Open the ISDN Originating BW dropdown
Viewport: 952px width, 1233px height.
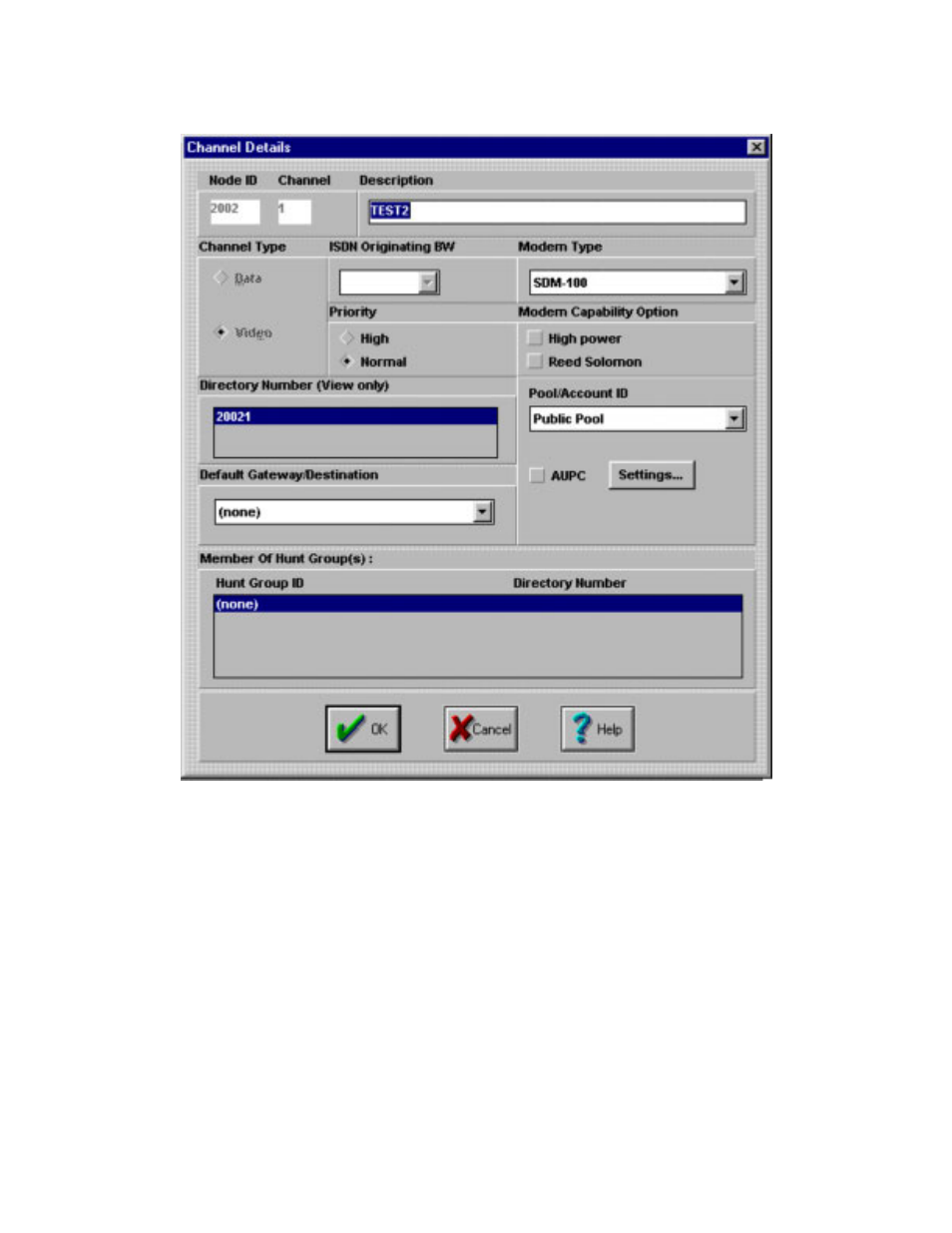coord(428,283)
